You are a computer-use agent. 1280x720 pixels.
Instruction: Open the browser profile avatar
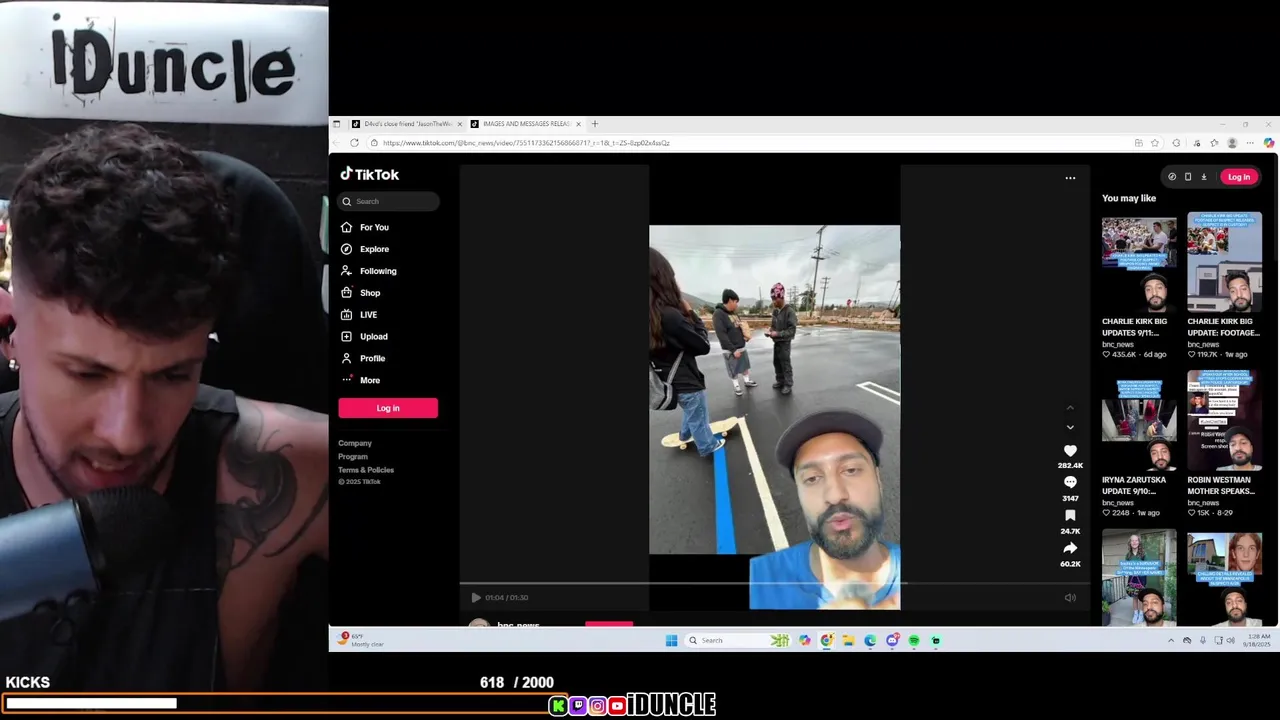pyautogui.click(x=1232, y=143)
